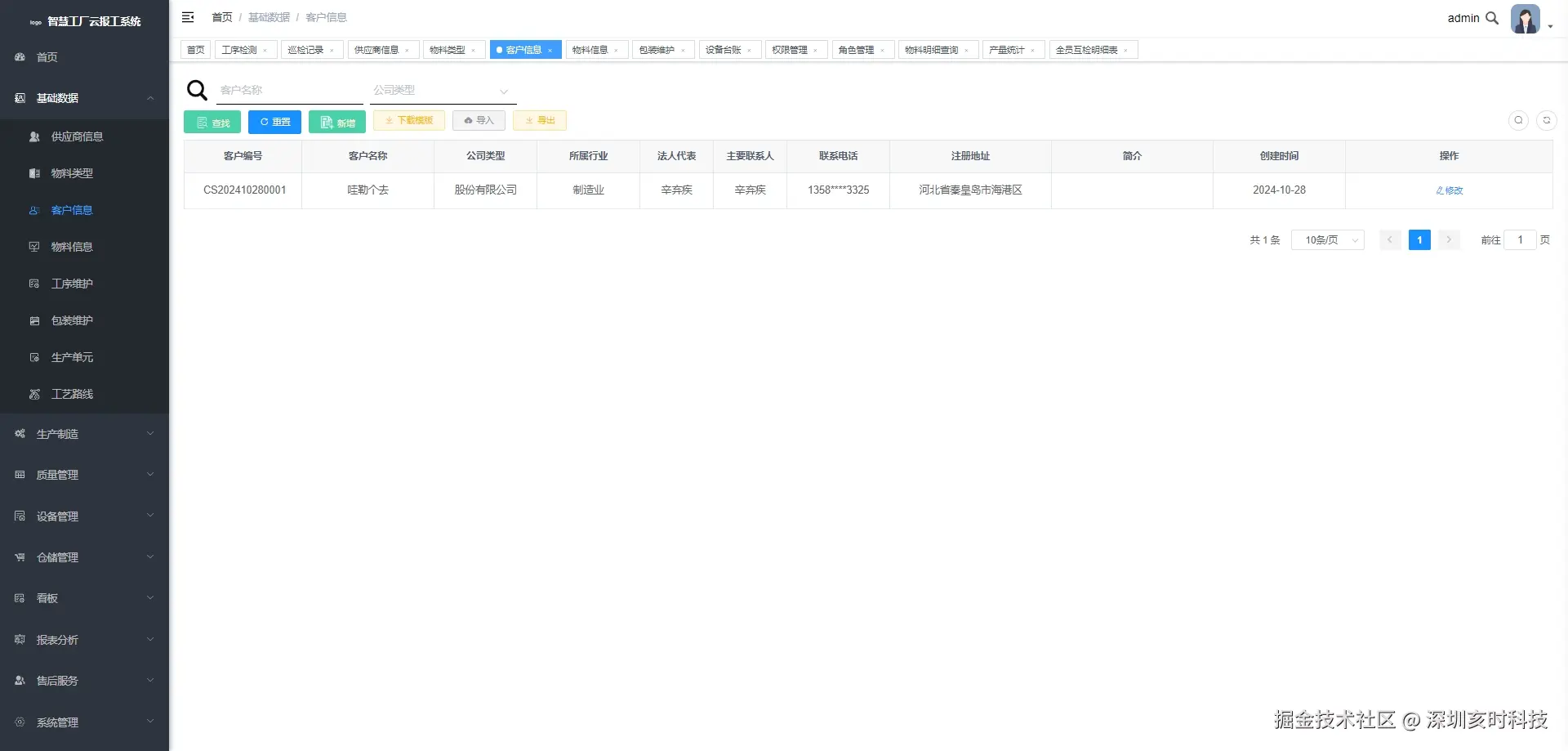Open 工艺路线 via its sidebar icon
Screen dimensions: 1568x751
(x=34, y=394)
